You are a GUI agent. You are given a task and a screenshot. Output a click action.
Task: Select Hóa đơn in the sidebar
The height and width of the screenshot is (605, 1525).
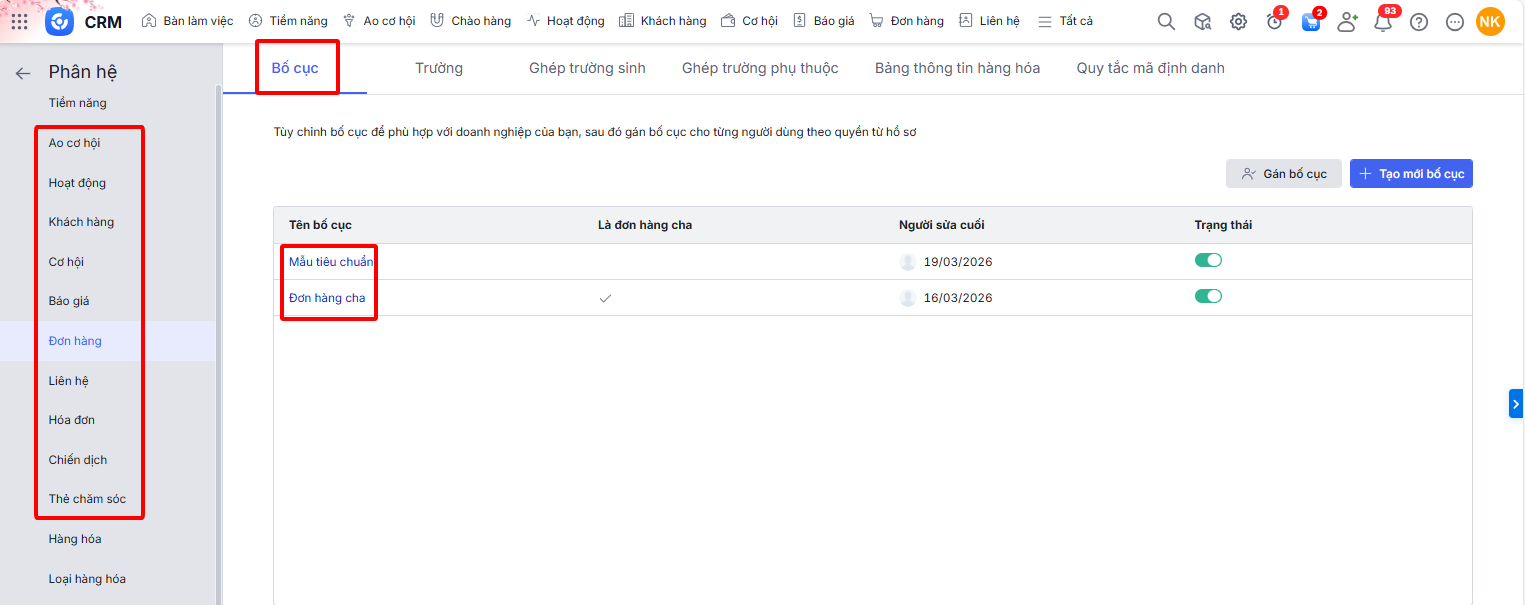tap(72, 420)
